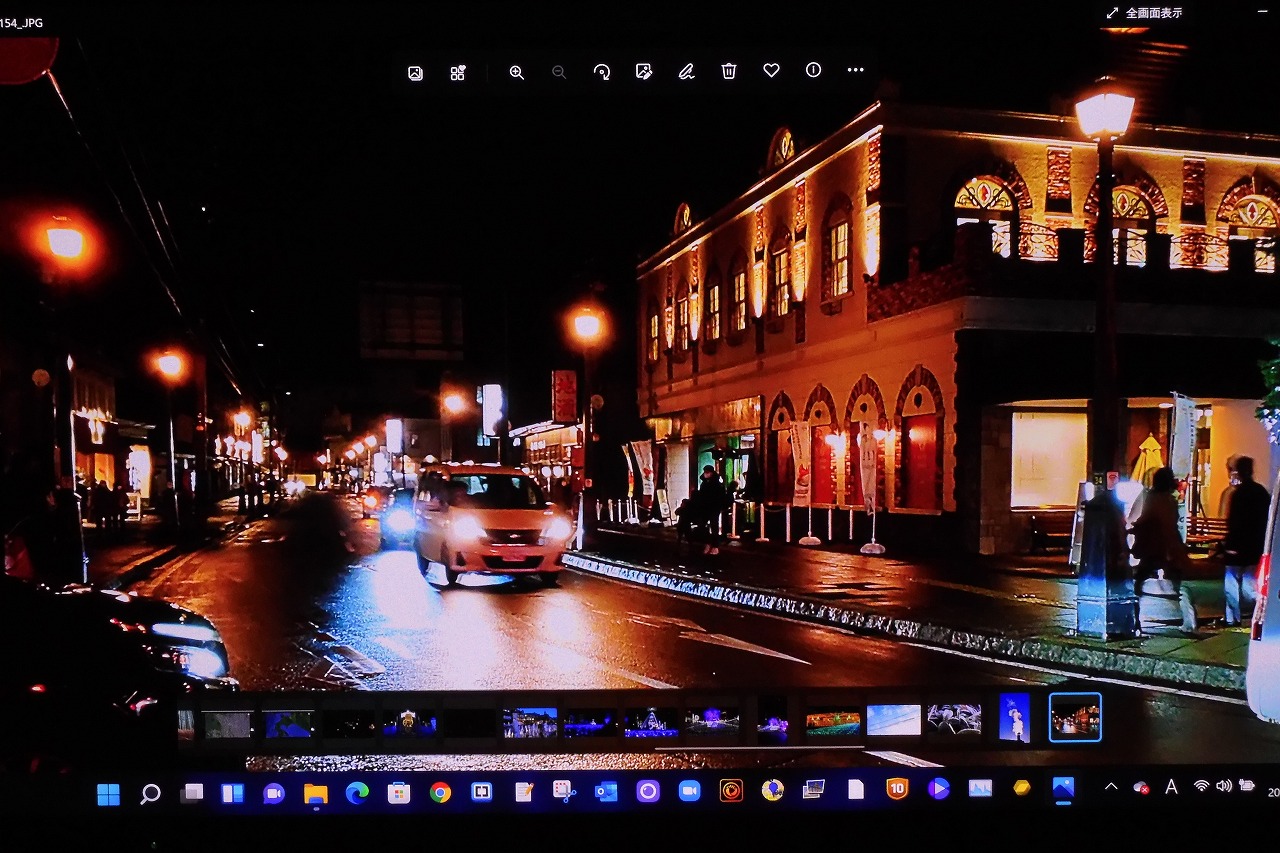Rotate the photo with the toolbar icon
1280x853 pixels.
point(601,72)
